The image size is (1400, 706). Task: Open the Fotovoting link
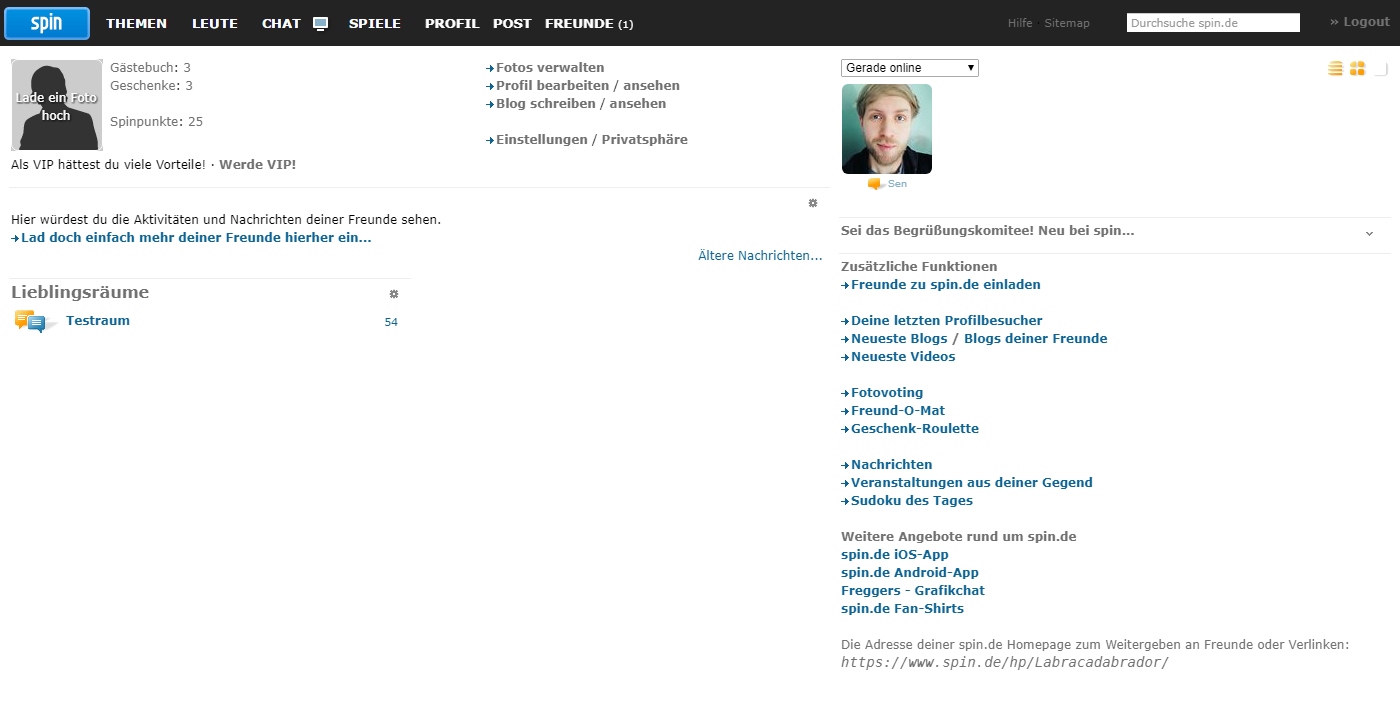pos(887,393)
